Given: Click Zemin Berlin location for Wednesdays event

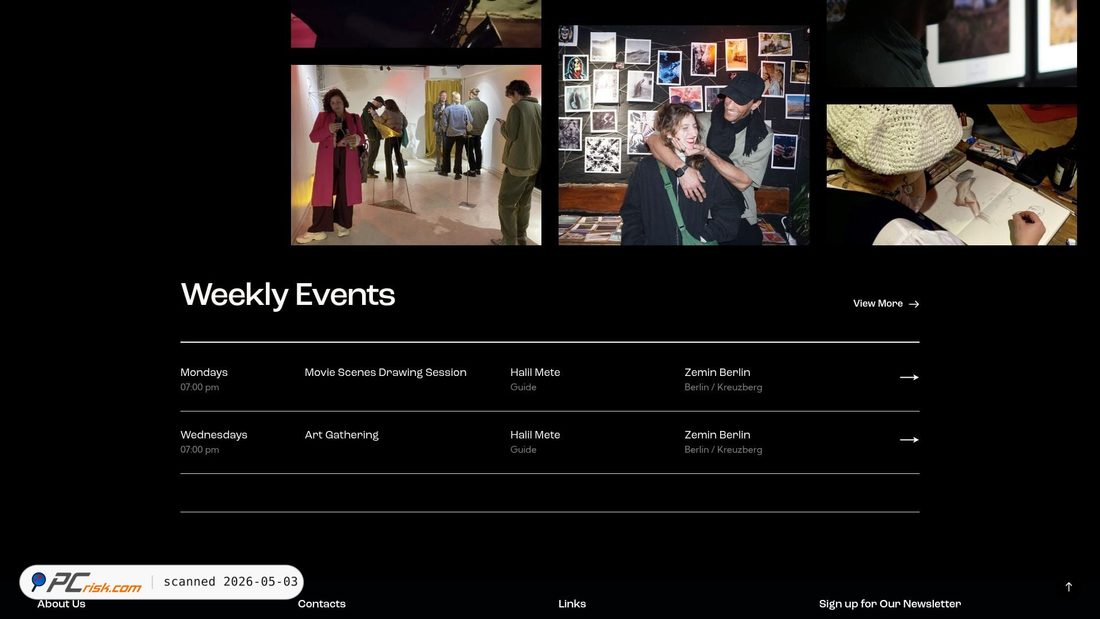Looking at the screenshot, I should coord(718,435).
